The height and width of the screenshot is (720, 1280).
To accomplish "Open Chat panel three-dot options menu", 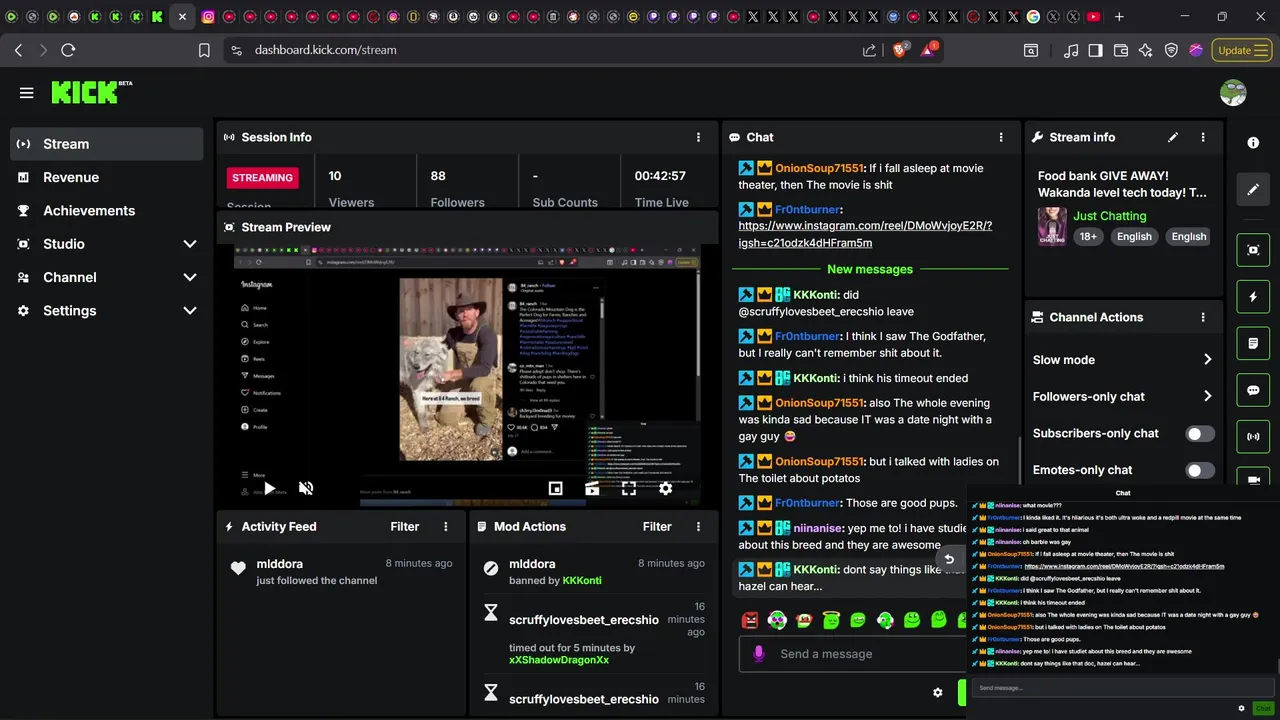I will coord(1001,137).
